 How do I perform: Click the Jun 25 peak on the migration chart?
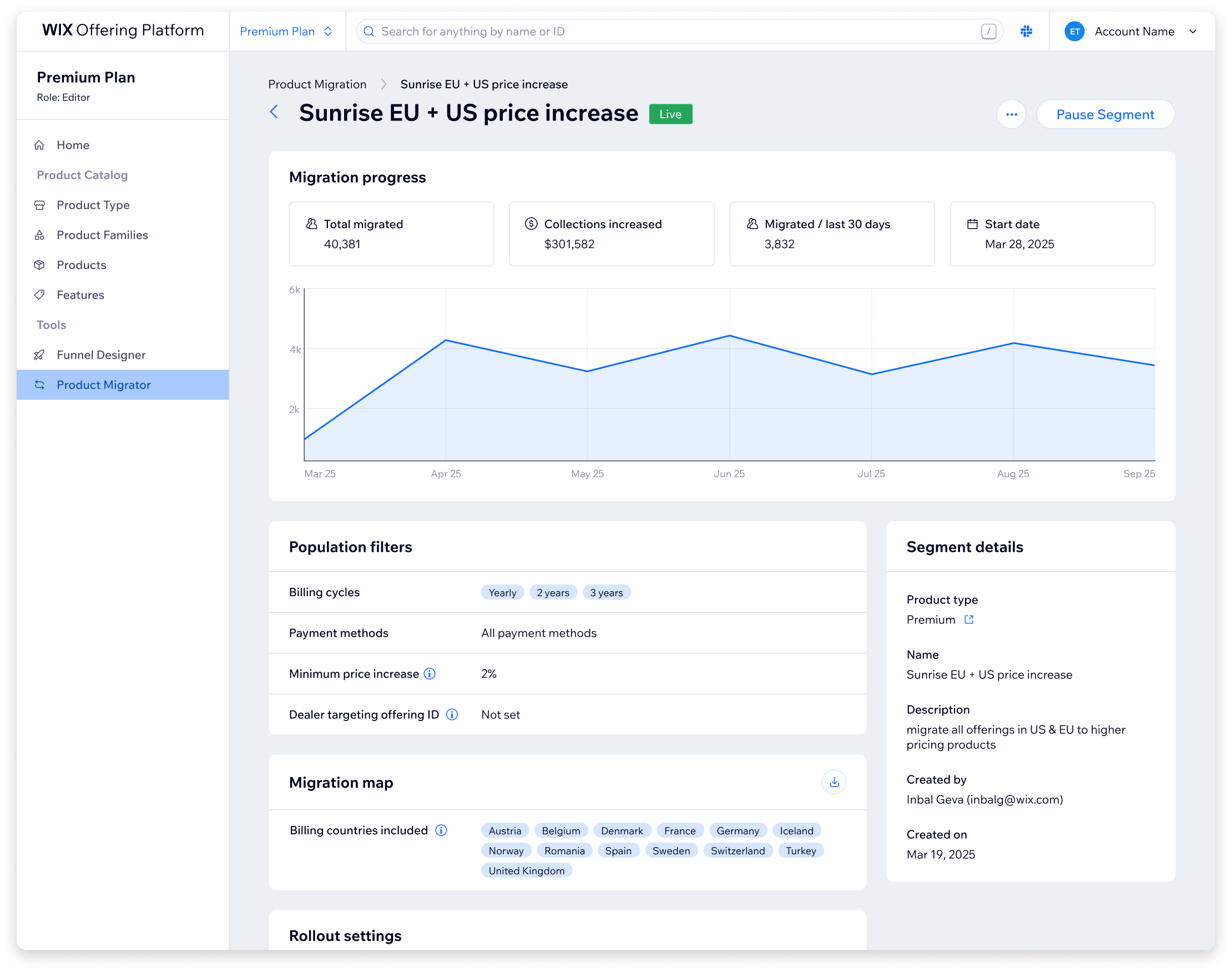click(729, 336)
